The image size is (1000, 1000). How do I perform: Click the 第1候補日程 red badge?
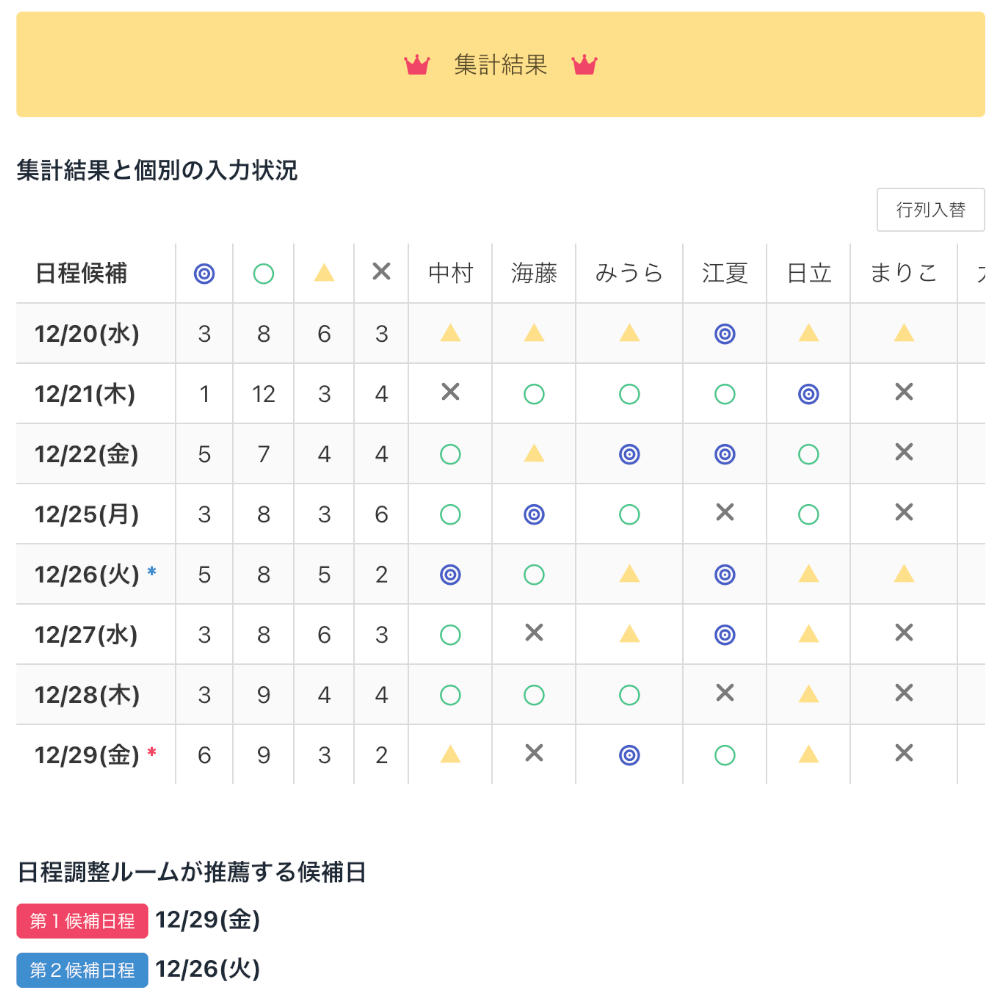(82, 921)
